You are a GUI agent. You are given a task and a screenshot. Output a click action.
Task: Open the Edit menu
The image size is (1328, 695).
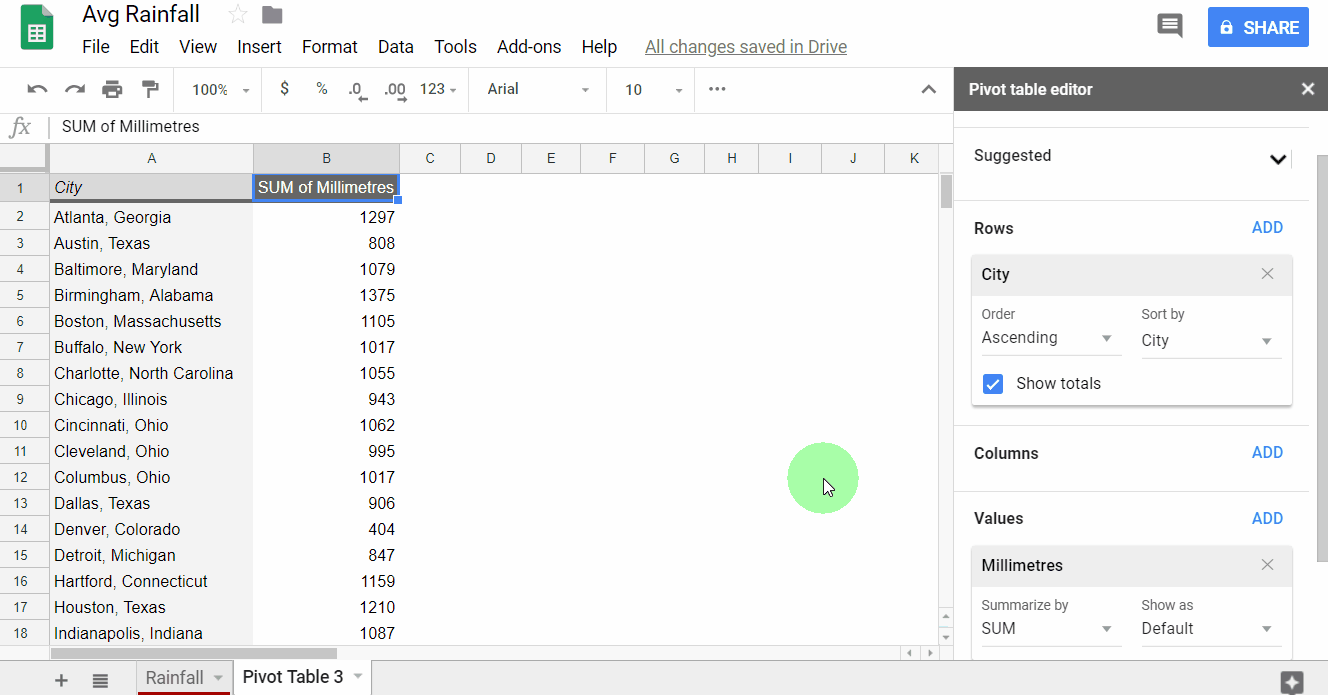[144, 47]
